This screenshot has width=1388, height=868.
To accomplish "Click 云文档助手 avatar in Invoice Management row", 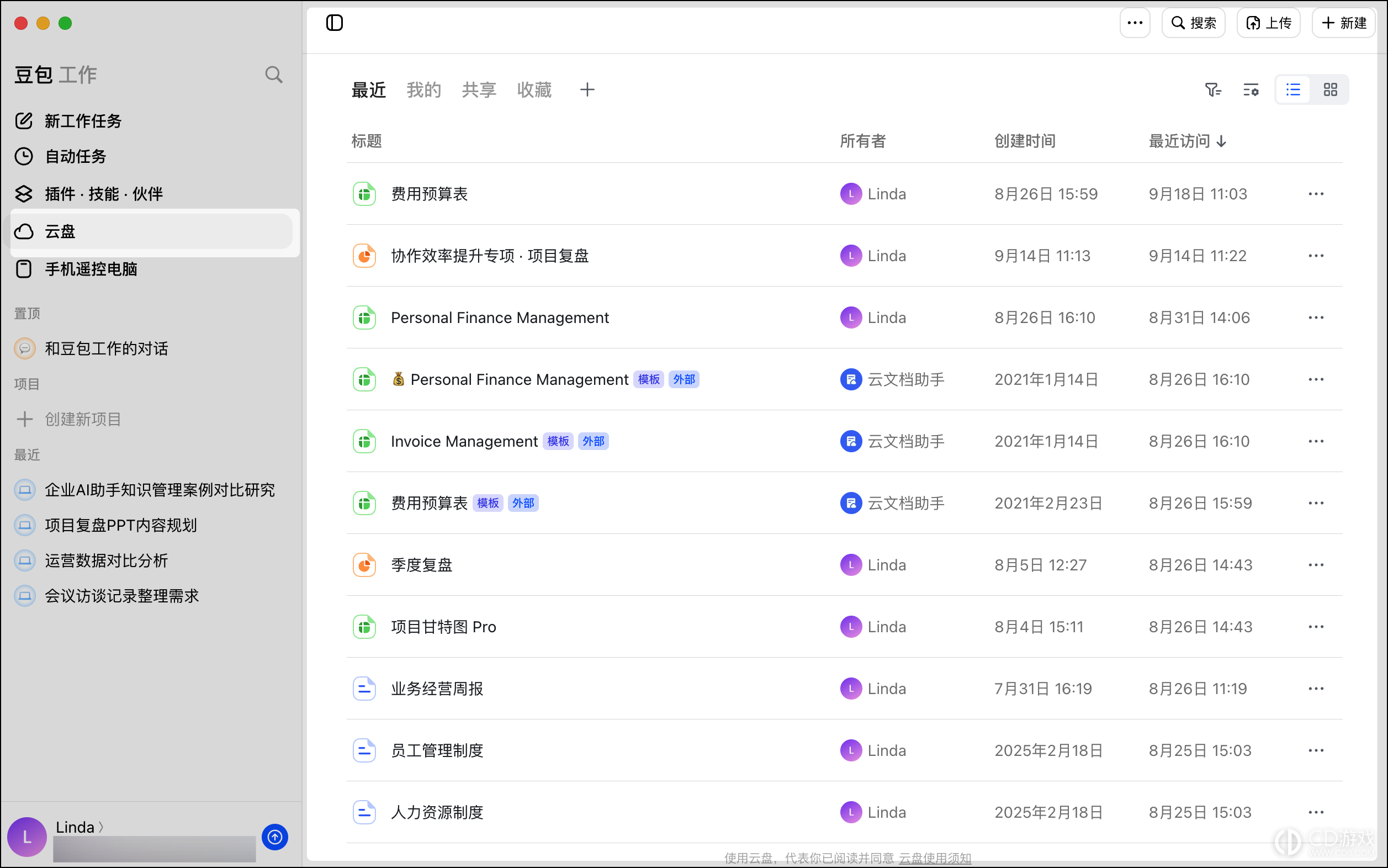I will [x=851, y=441].
